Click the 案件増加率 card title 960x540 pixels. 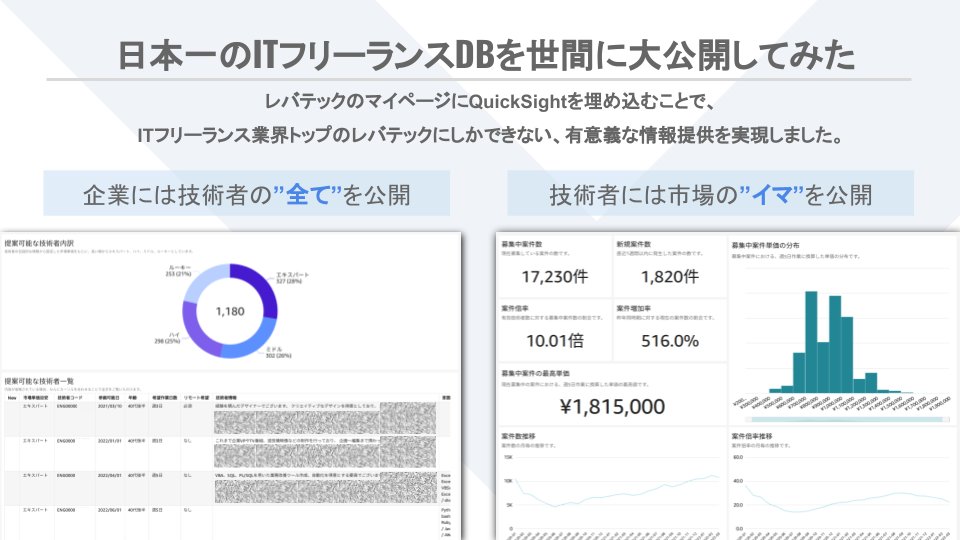634,309
